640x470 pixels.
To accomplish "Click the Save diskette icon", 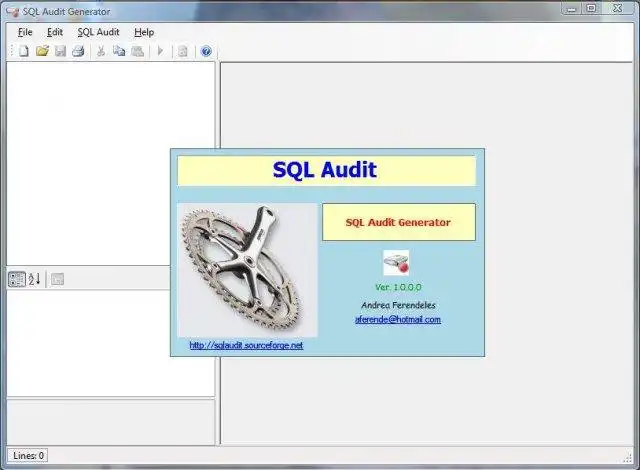I will [x=60, y=51].
